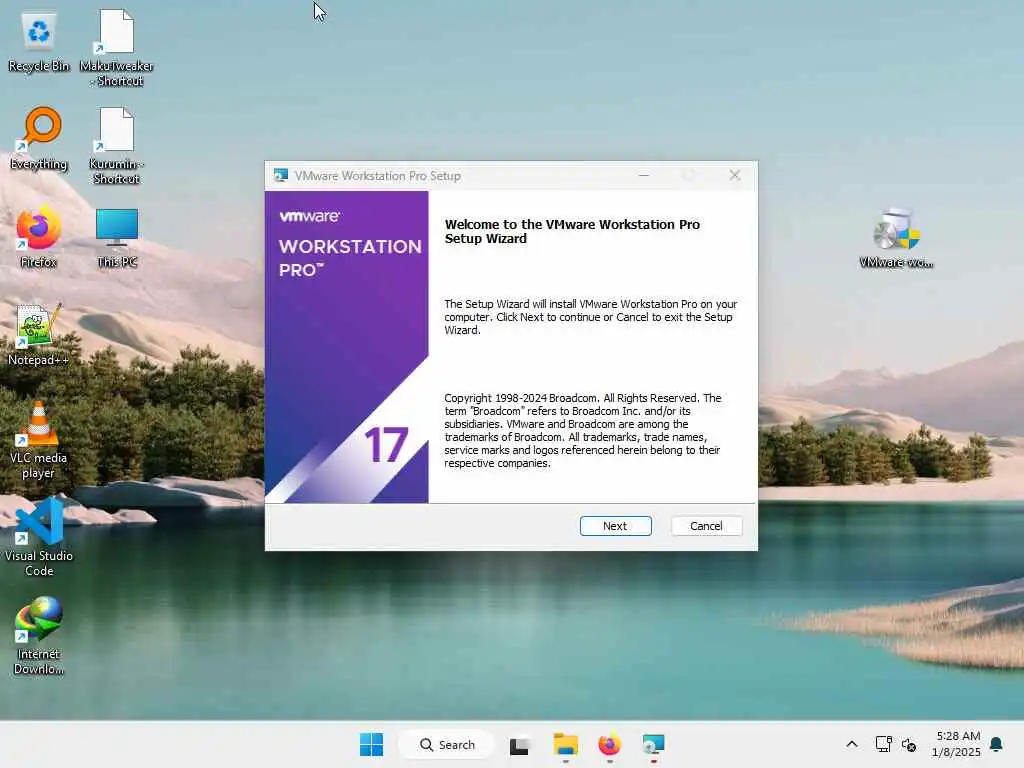1024x768 pixels.
Task: Close the VMware Workstation Pro Setup window
Action: (735, 176)
